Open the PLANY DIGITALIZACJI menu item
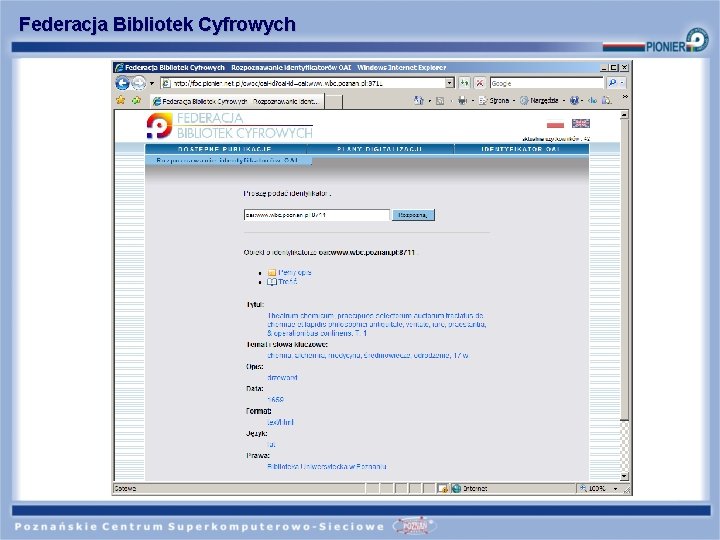Image resolution: width=720 pixels, height=540 pixels. pyautogui.click(x=380, y=149)
